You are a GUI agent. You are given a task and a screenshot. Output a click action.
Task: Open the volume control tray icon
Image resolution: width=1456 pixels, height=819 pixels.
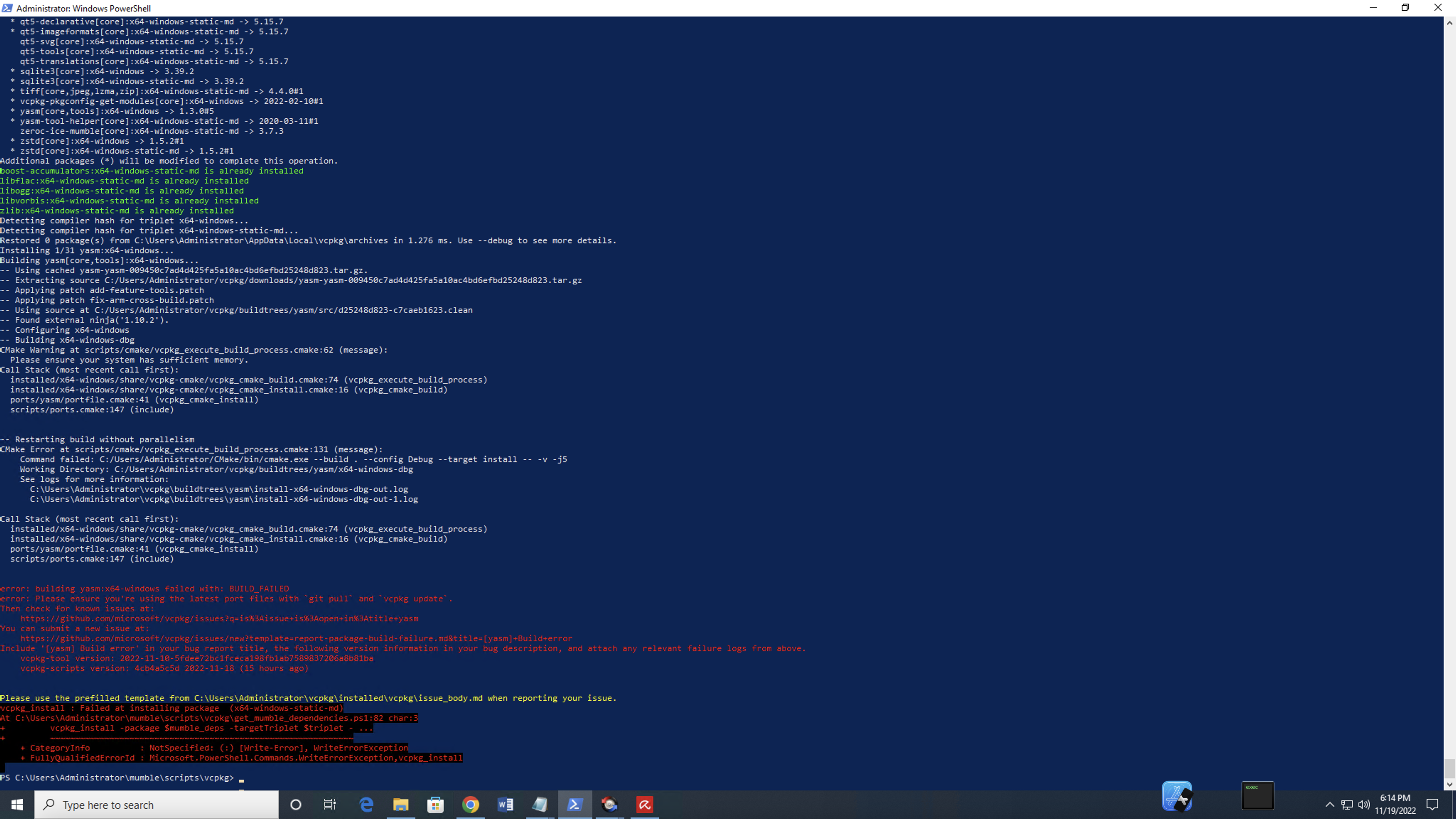(x=1364, y=805)
